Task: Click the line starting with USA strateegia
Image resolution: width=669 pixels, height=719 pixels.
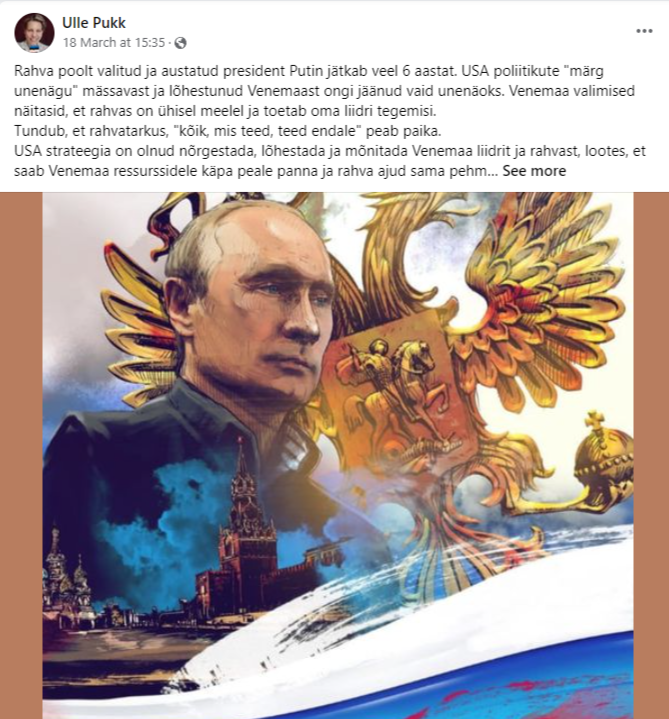Action: [330, 151]
